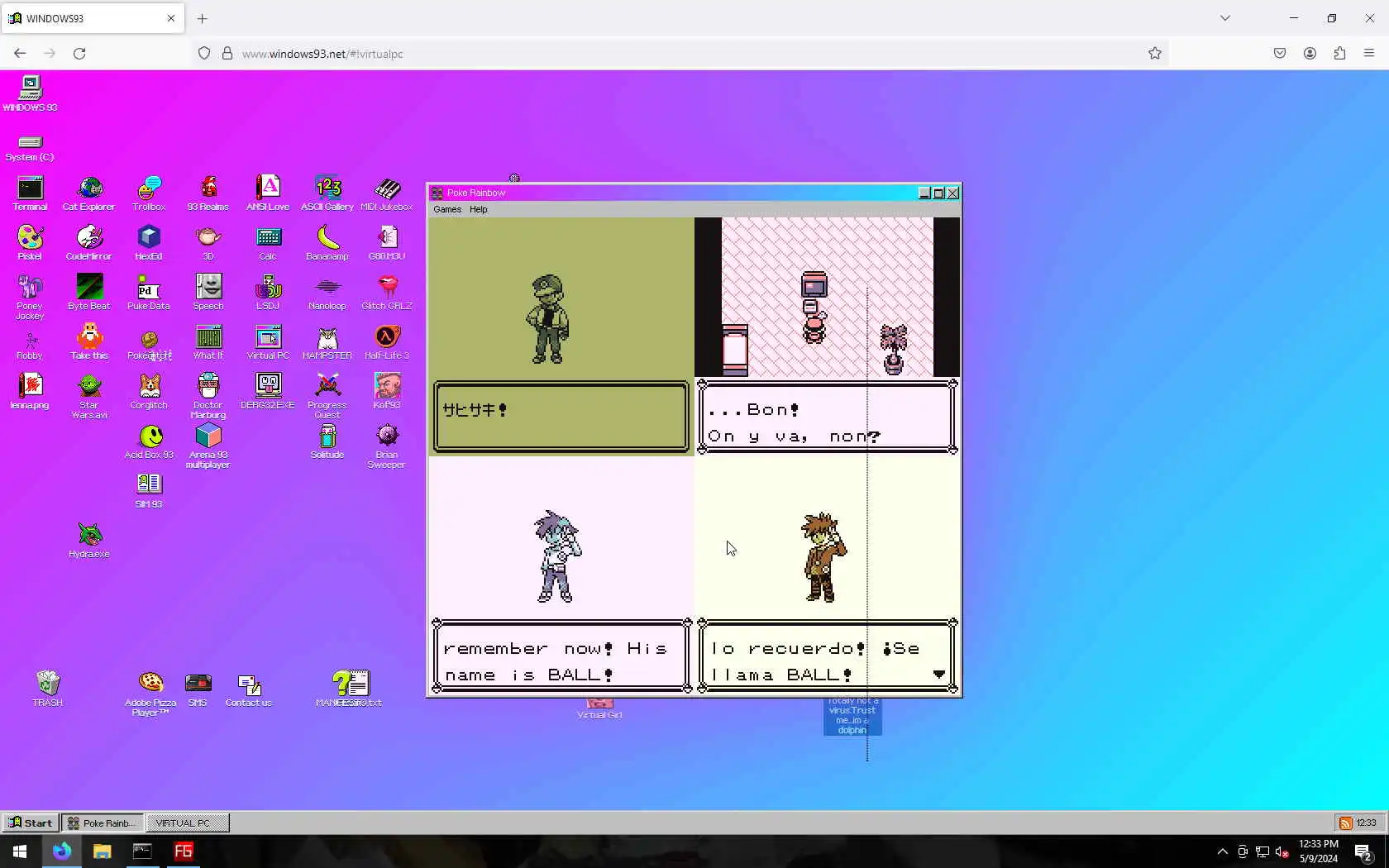Advance dialogue with the down arrow

(938, 675)
